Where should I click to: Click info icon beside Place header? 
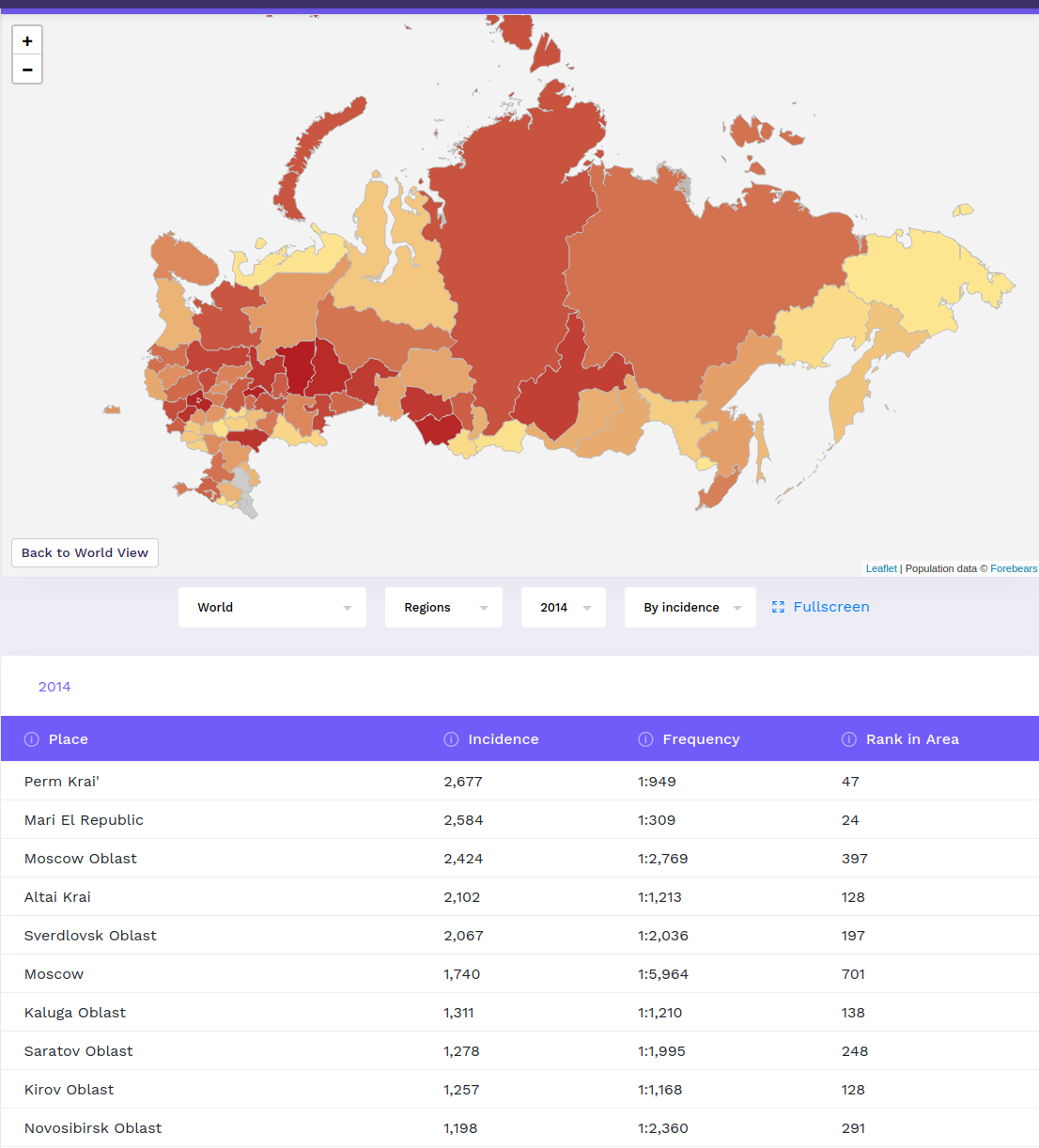32,739
